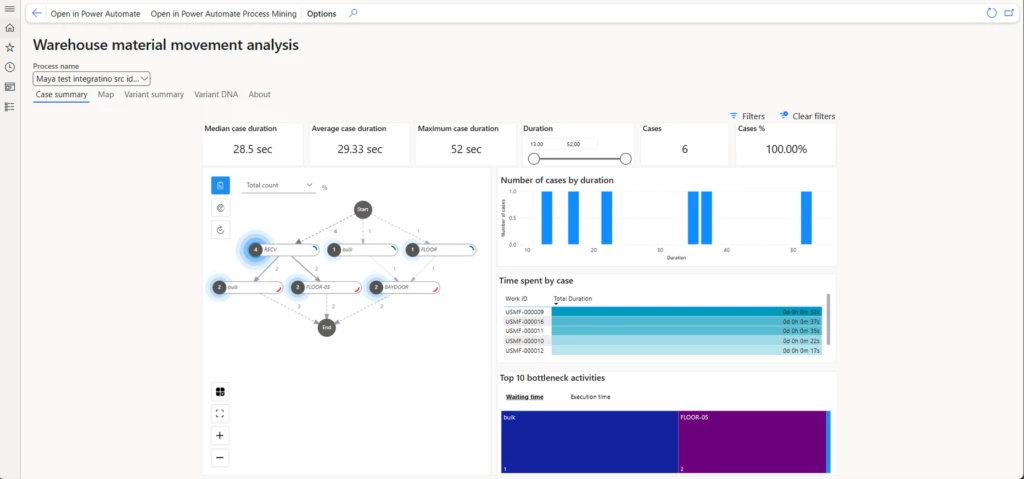The image size is (1024, 479).
Task: Switch to Execution time bottleneck view
Action: [590, 397]
